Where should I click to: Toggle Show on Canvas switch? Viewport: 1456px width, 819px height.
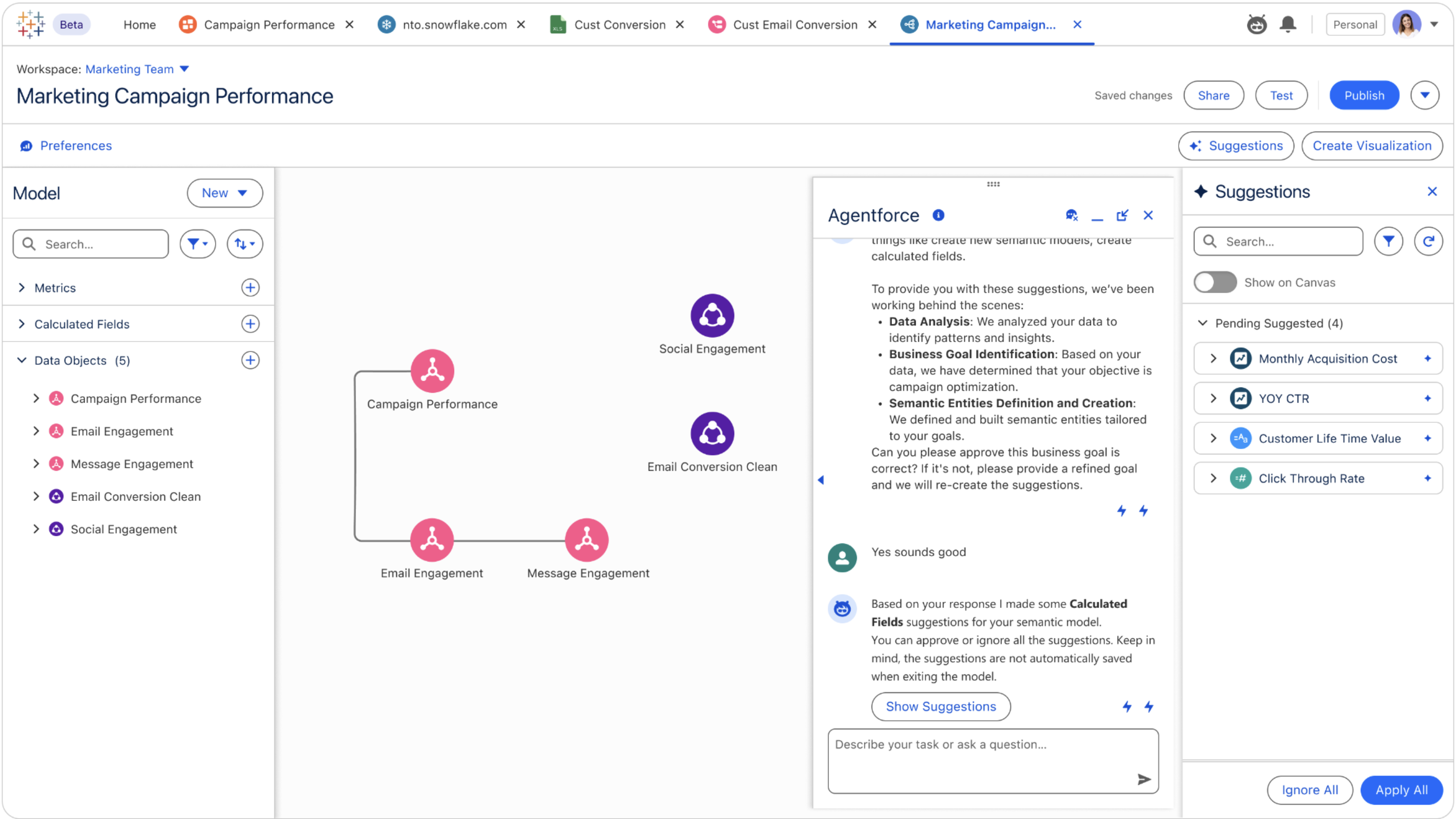(1215, 282)
